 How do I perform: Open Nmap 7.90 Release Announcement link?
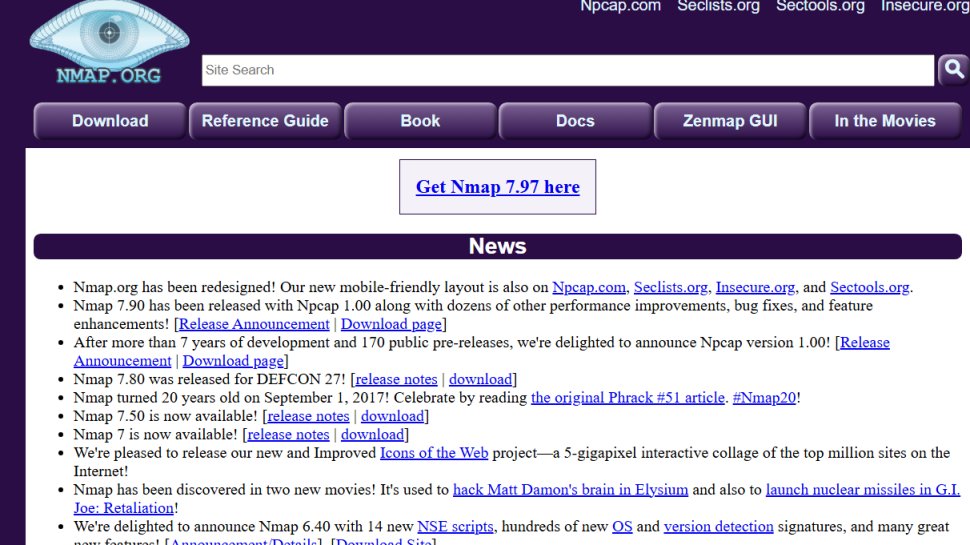254,324
